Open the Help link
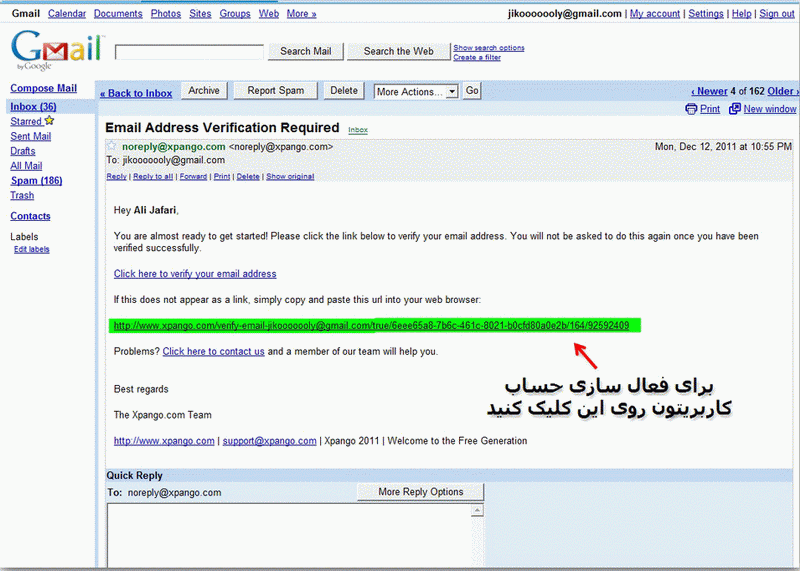800x571 pixels. tap(741, 14)
